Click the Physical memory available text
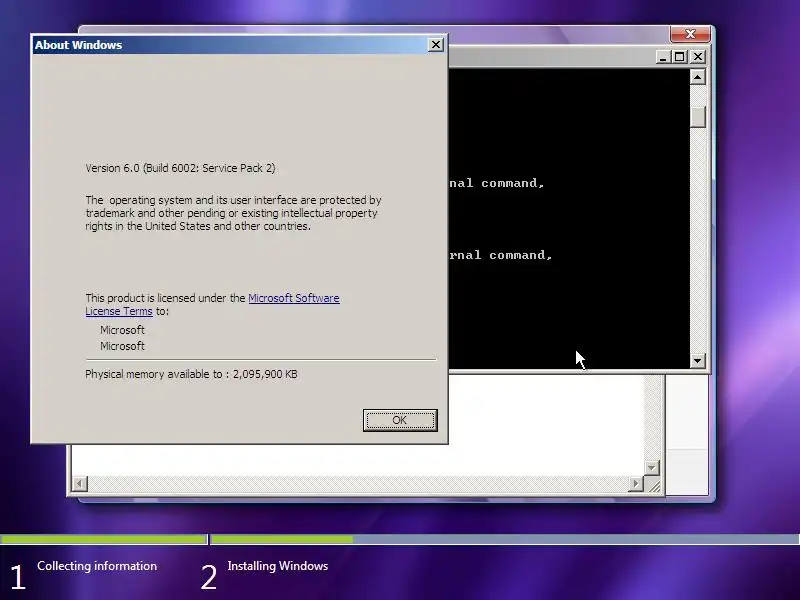 (x=191, y=374)
